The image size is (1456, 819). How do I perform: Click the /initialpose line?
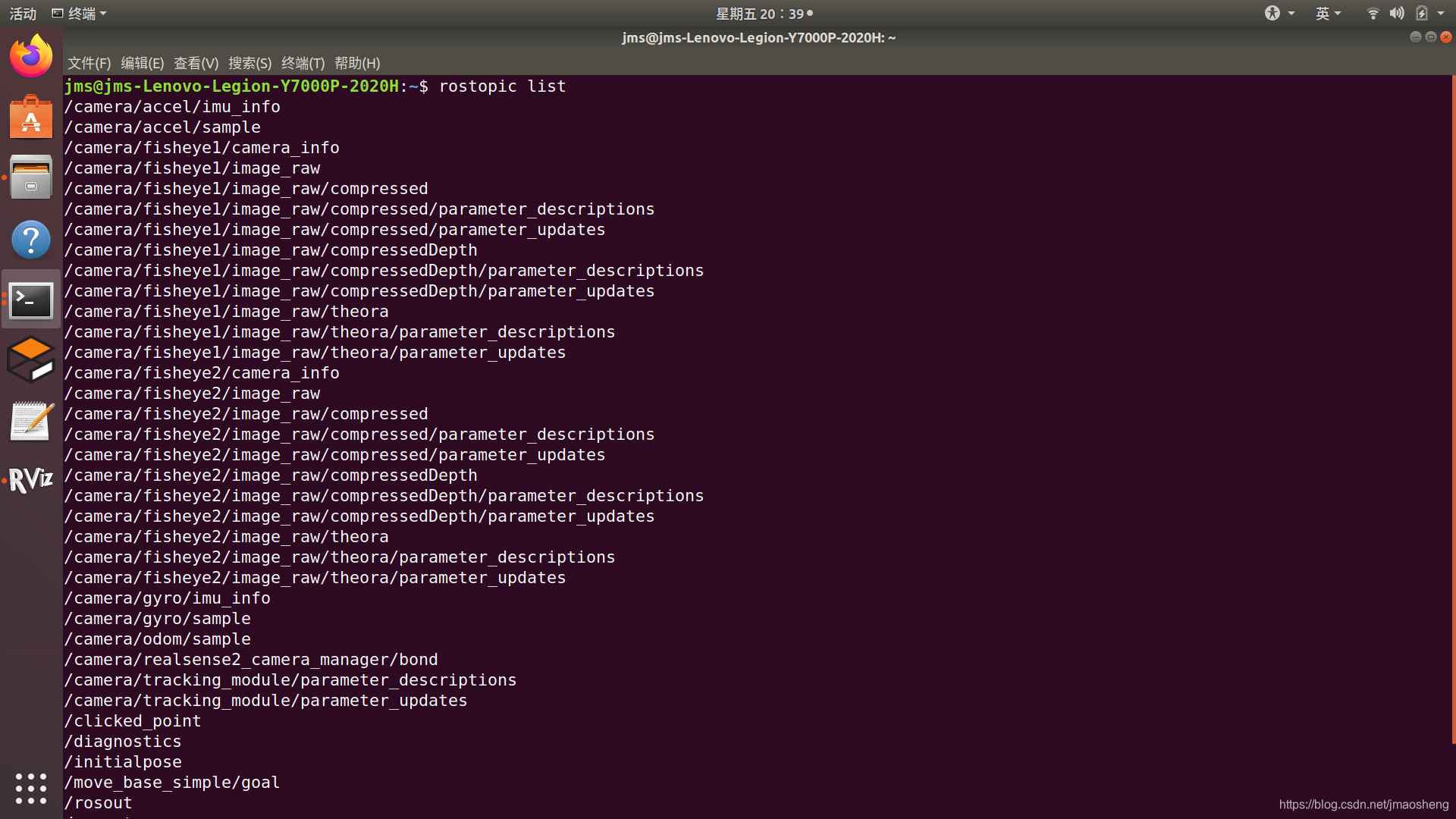pyautogui.click(x=123, y=761)
